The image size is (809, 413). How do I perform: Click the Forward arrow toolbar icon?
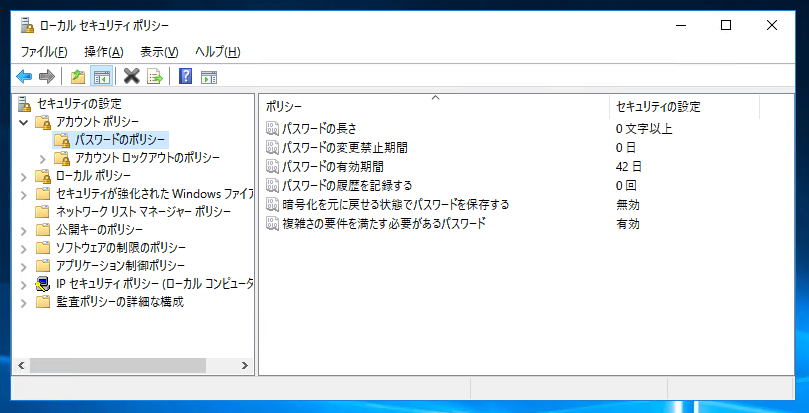pyautogui.click(x=47, y=77)
